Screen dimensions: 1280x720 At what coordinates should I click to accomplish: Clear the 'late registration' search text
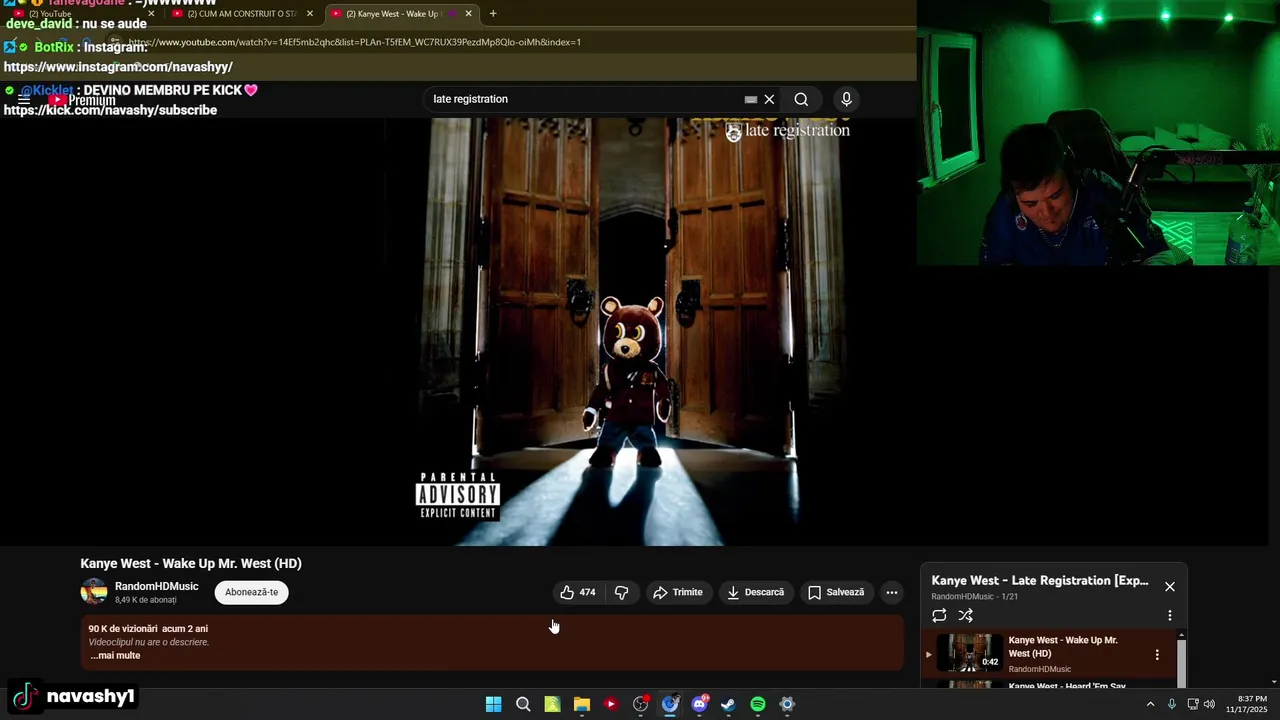[x=769, y=99]
